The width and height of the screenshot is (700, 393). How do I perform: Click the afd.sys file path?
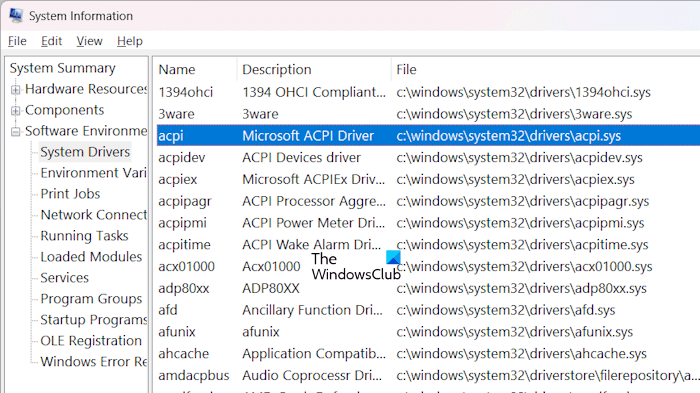(506, 310)
